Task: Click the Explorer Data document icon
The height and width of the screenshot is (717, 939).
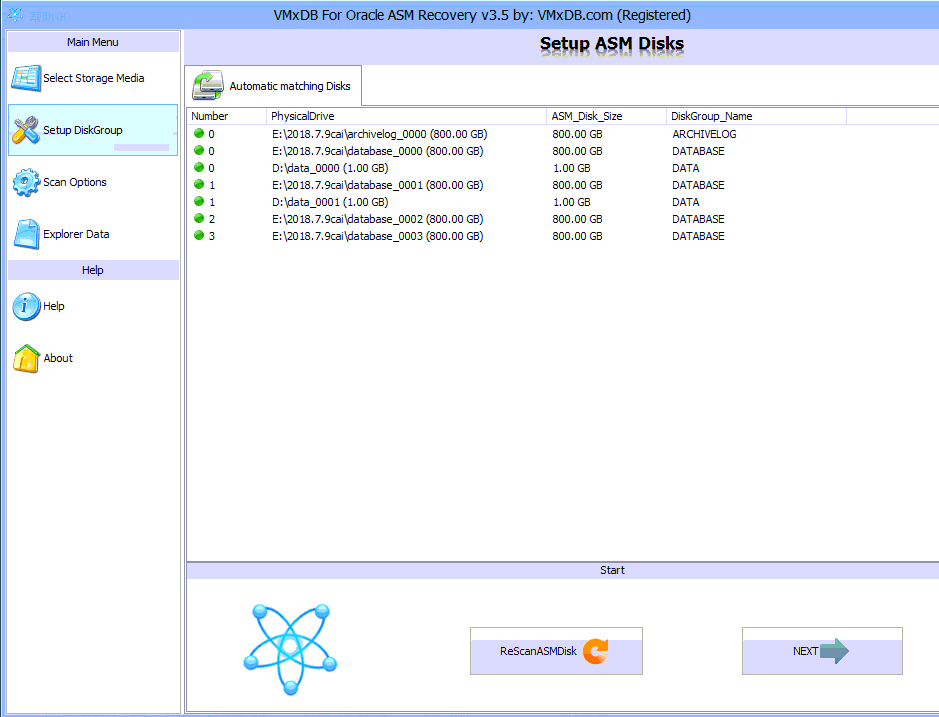Action: 26,234
